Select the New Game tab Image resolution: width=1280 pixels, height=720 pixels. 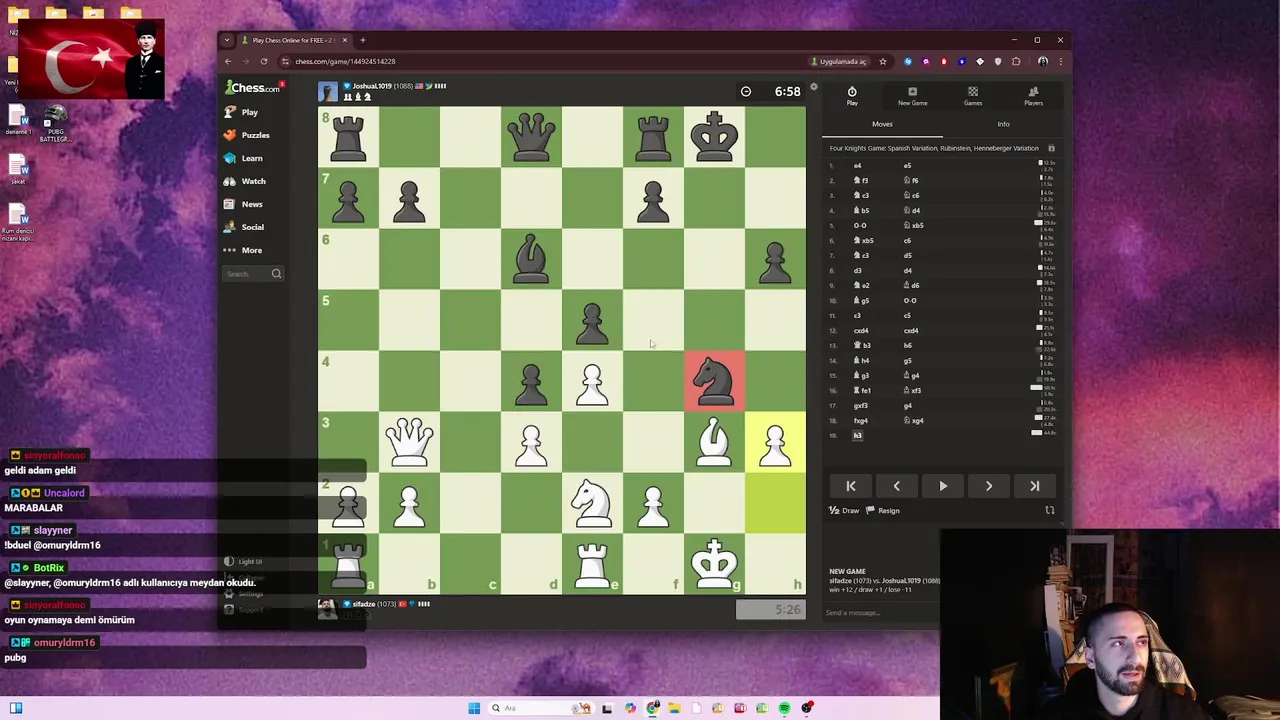(x=912, y=96)
